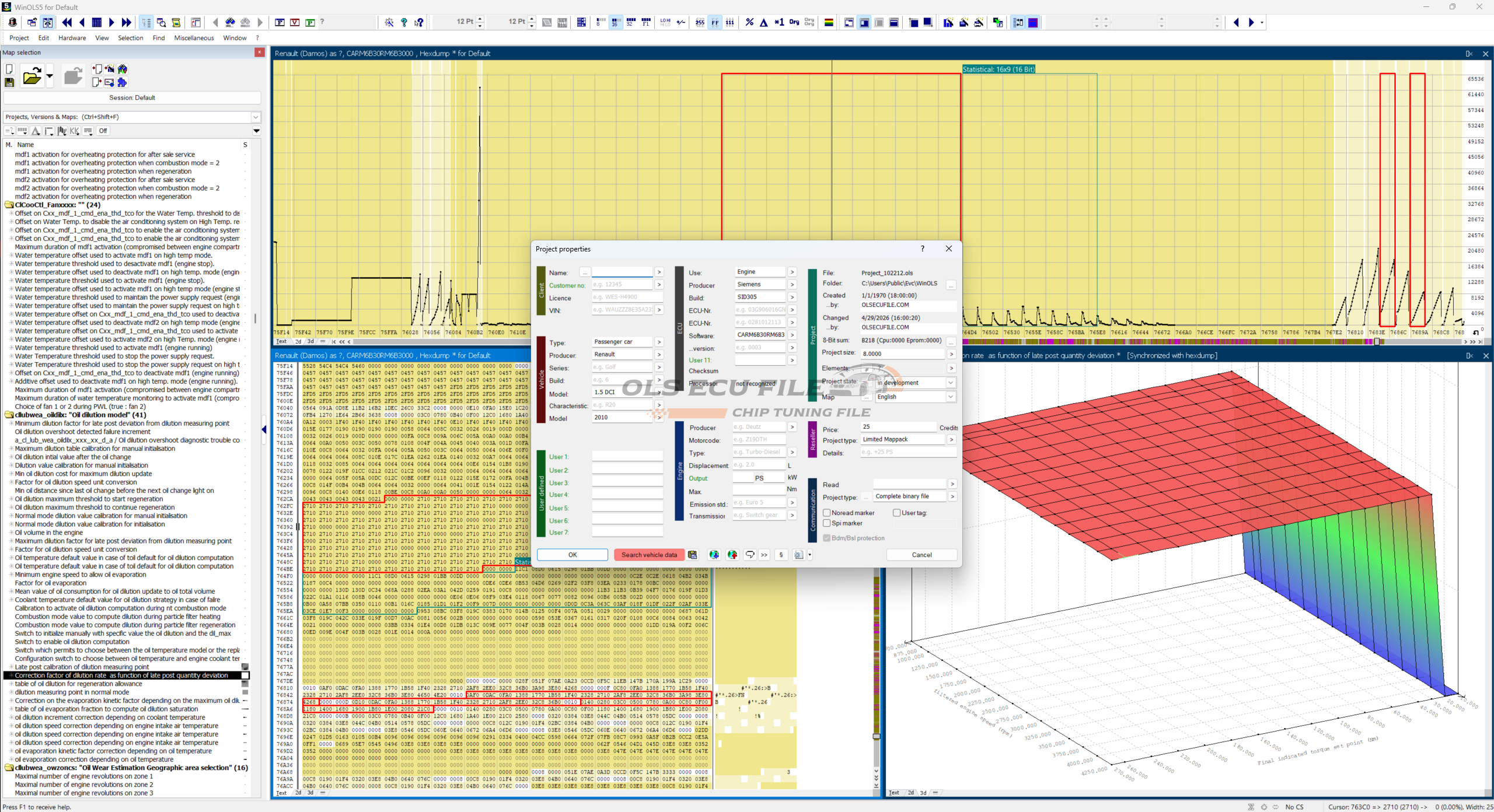Click OK in Project properties dialog

(x=573, y=555)
